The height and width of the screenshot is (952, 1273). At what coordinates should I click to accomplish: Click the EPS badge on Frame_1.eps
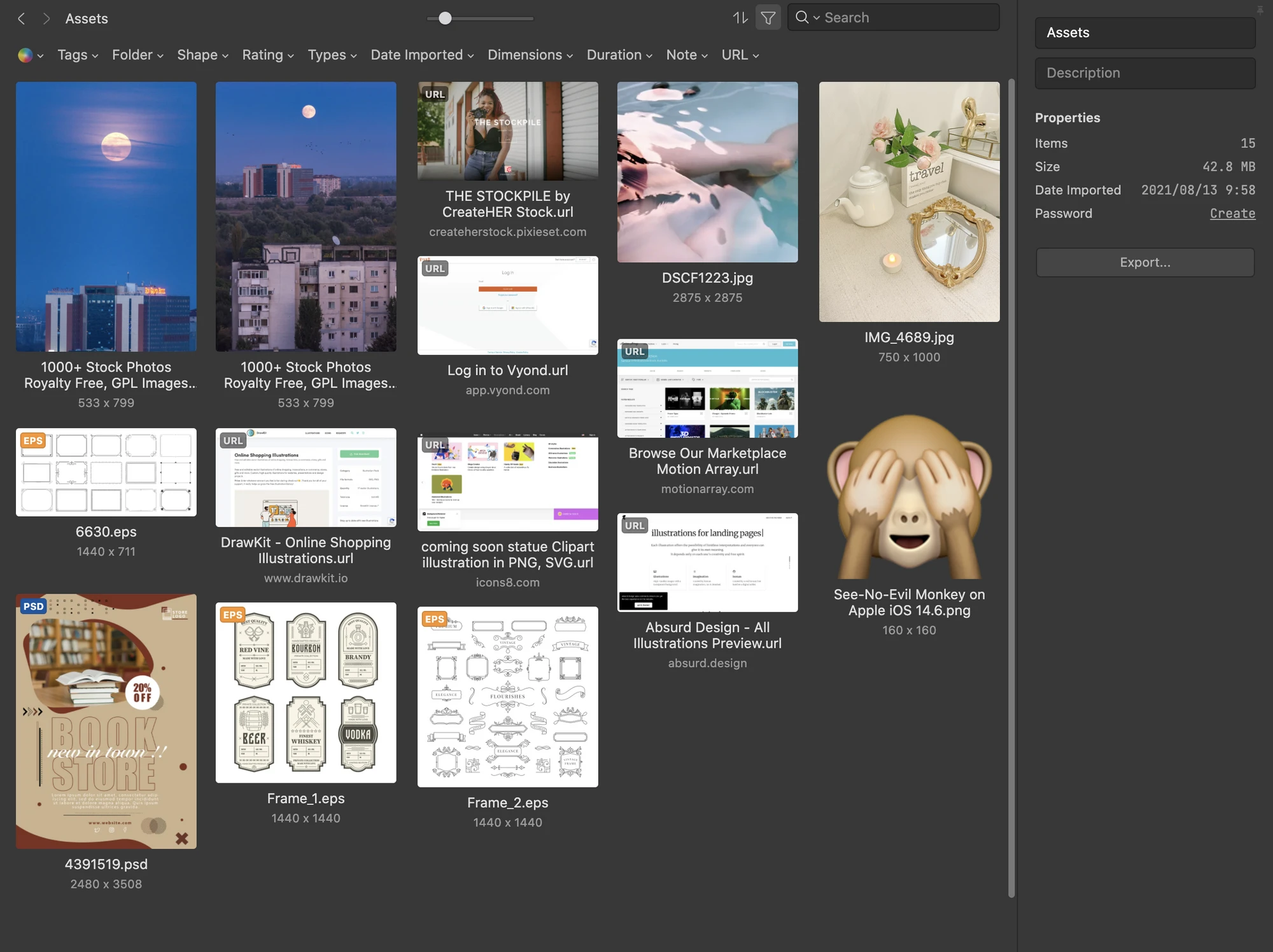232,615
